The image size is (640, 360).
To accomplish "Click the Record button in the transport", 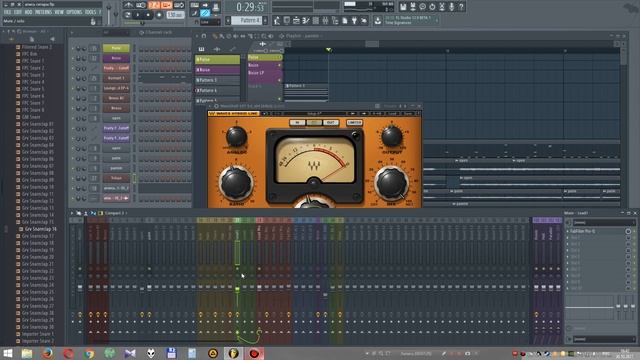I will [x=159, y=15].
